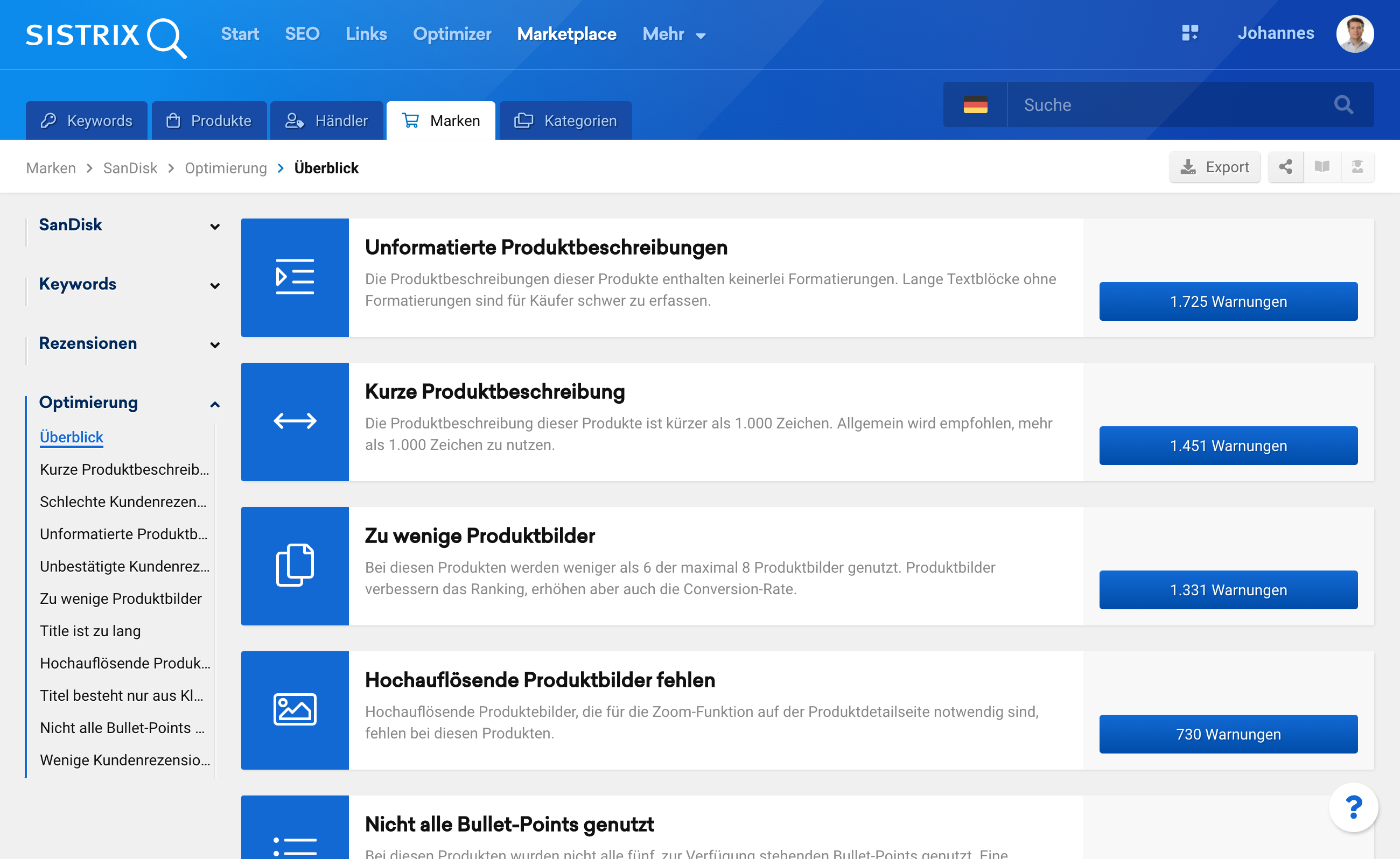Open Title ist zu lang sidebar link

coord(90,631)
